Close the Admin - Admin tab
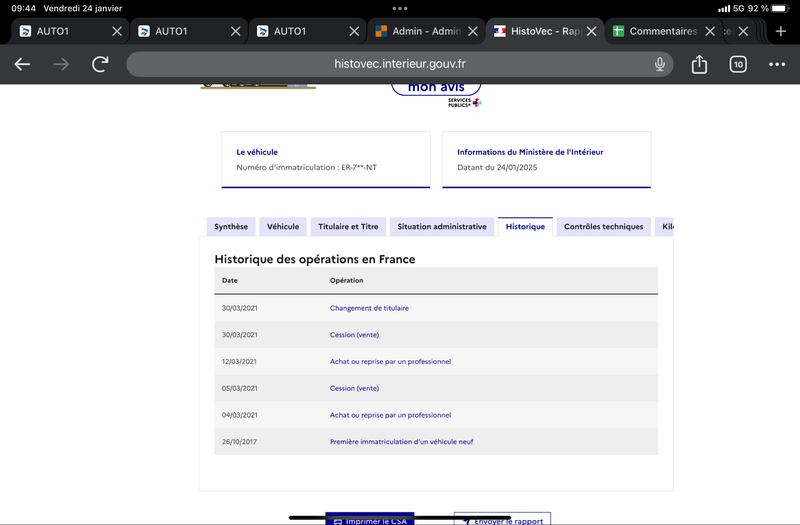This screenshot has height=525, width=800. pyautogui.click(x=473, y=31)
